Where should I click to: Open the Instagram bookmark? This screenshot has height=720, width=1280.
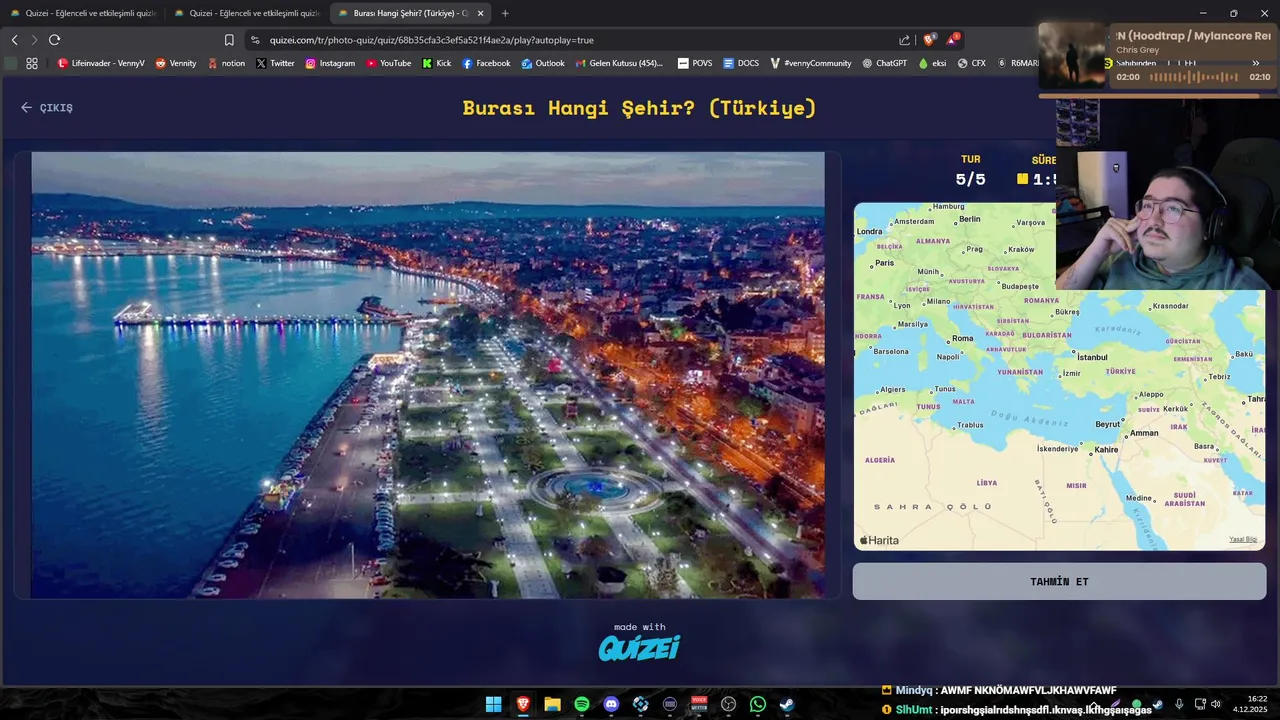coord(330,63)
